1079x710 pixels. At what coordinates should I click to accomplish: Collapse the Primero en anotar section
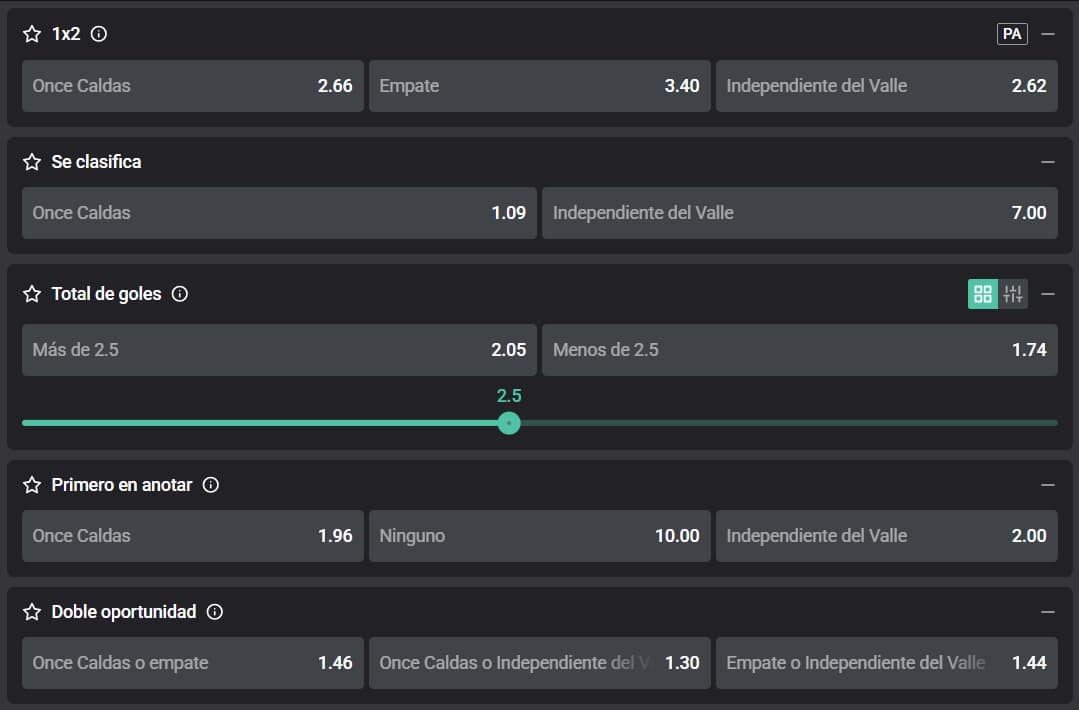[x=1048, y=485]
